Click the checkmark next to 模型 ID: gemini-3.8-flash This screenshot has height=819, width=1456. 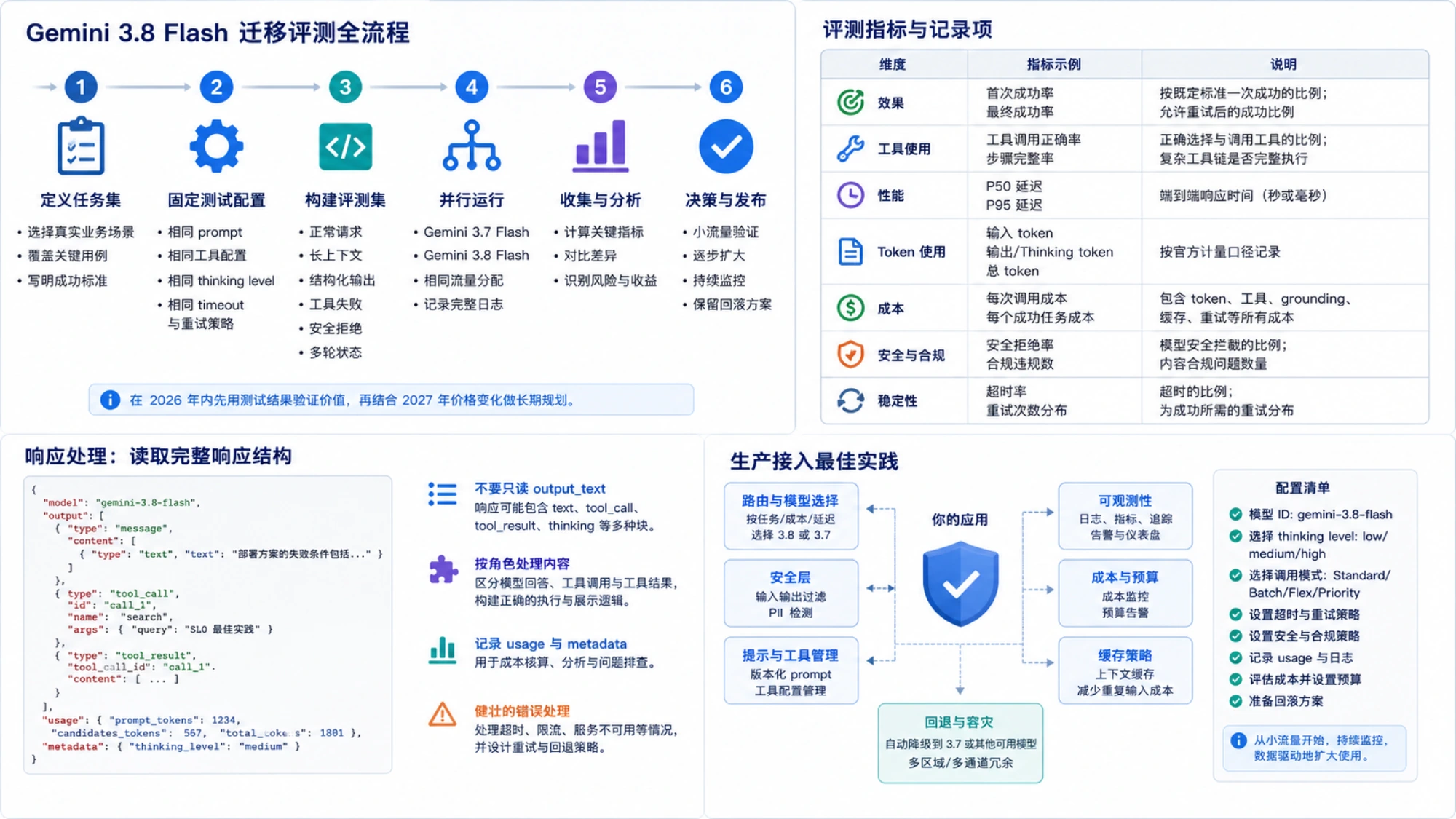(x=1235, y=514)
